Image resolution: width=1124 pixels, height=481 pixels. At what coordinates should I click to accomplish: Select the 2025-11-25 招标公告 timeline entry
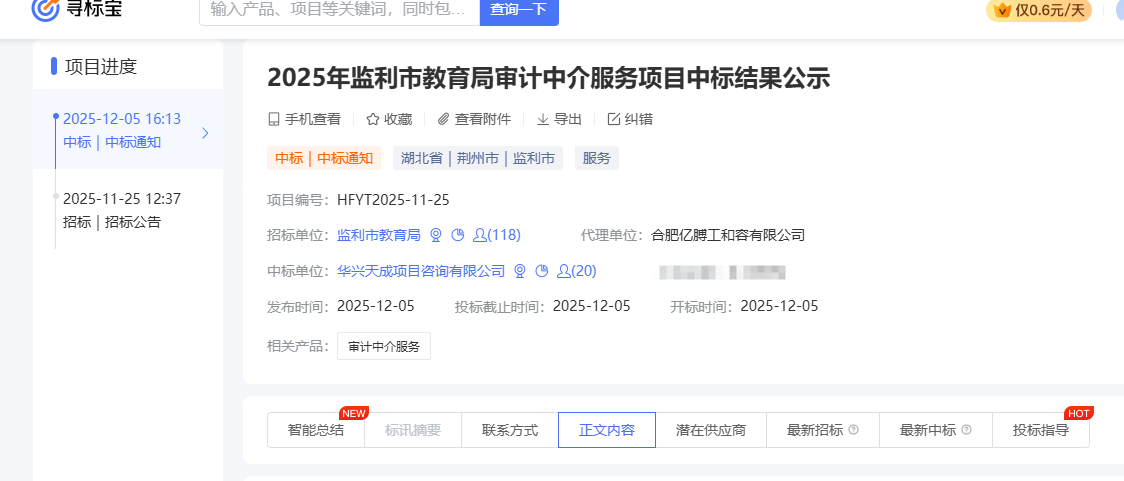pyautogui.click(x=122, y=210)
